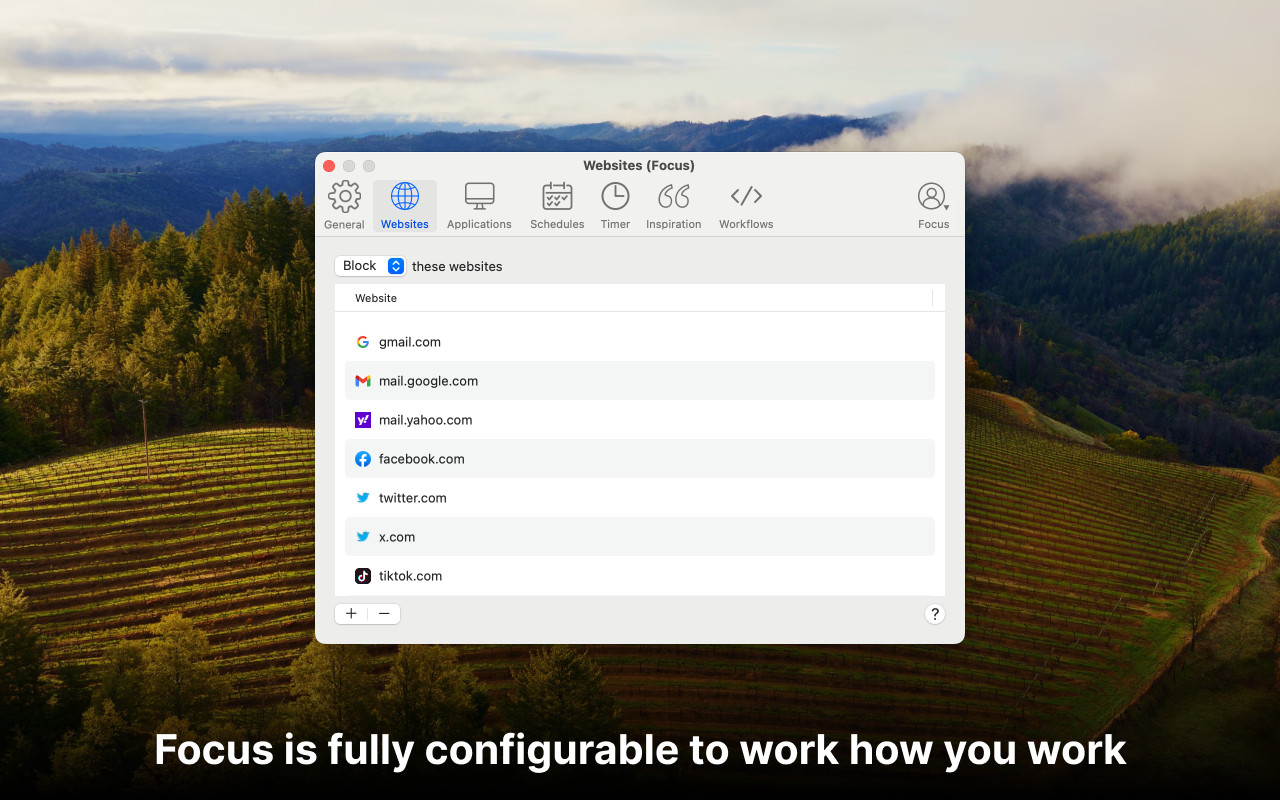Select the twitter.com row

point(640,498)
